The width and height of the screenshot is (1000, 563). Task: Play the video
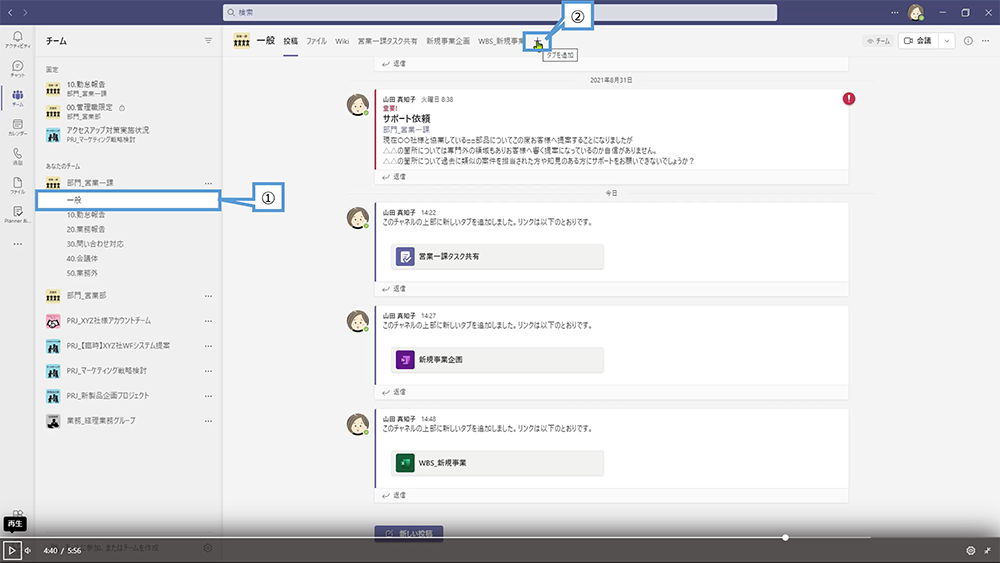[x=11, y=550]
